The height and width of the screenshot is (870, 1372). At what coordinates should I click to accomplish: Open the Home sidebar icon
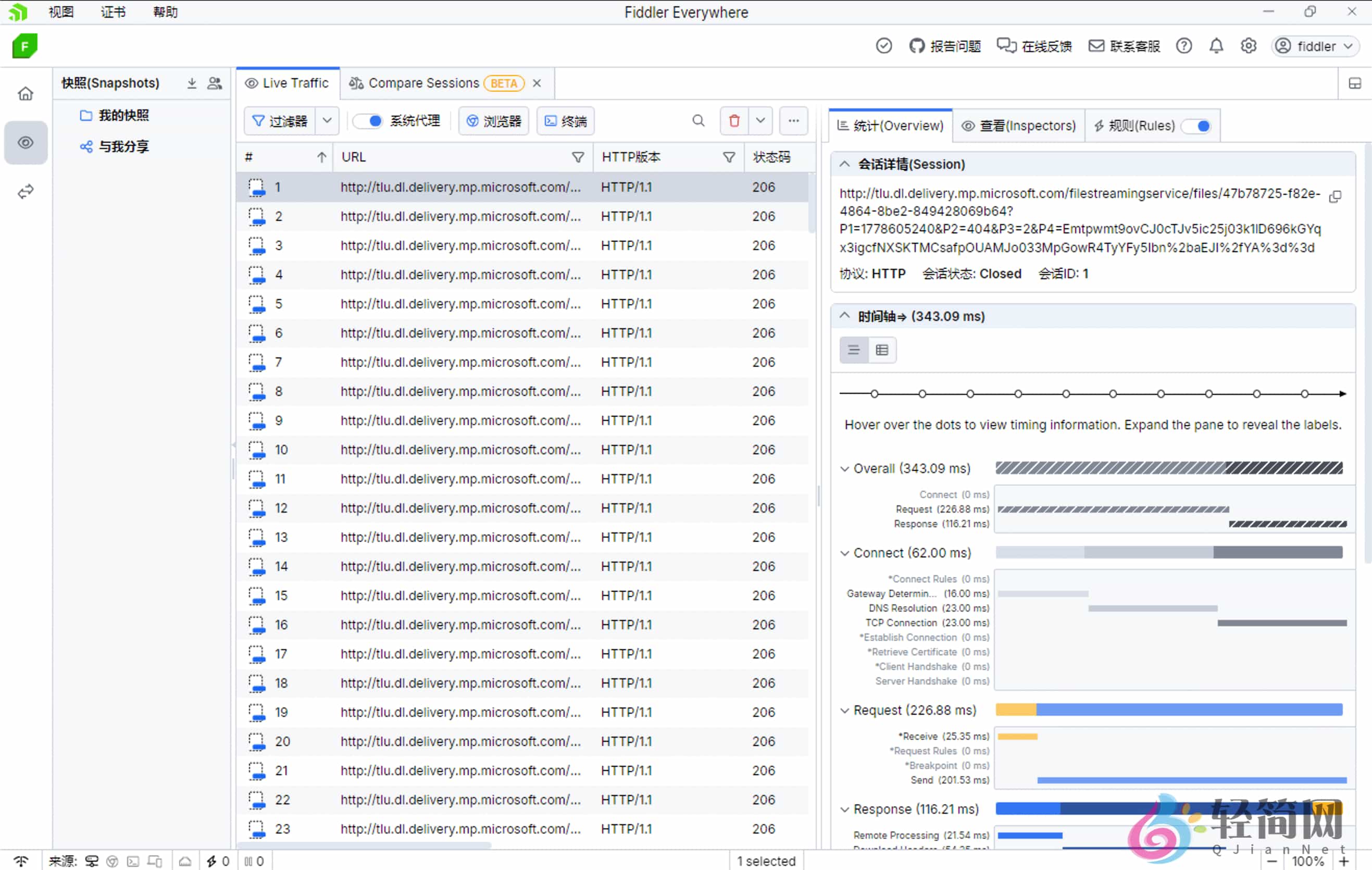26,93
